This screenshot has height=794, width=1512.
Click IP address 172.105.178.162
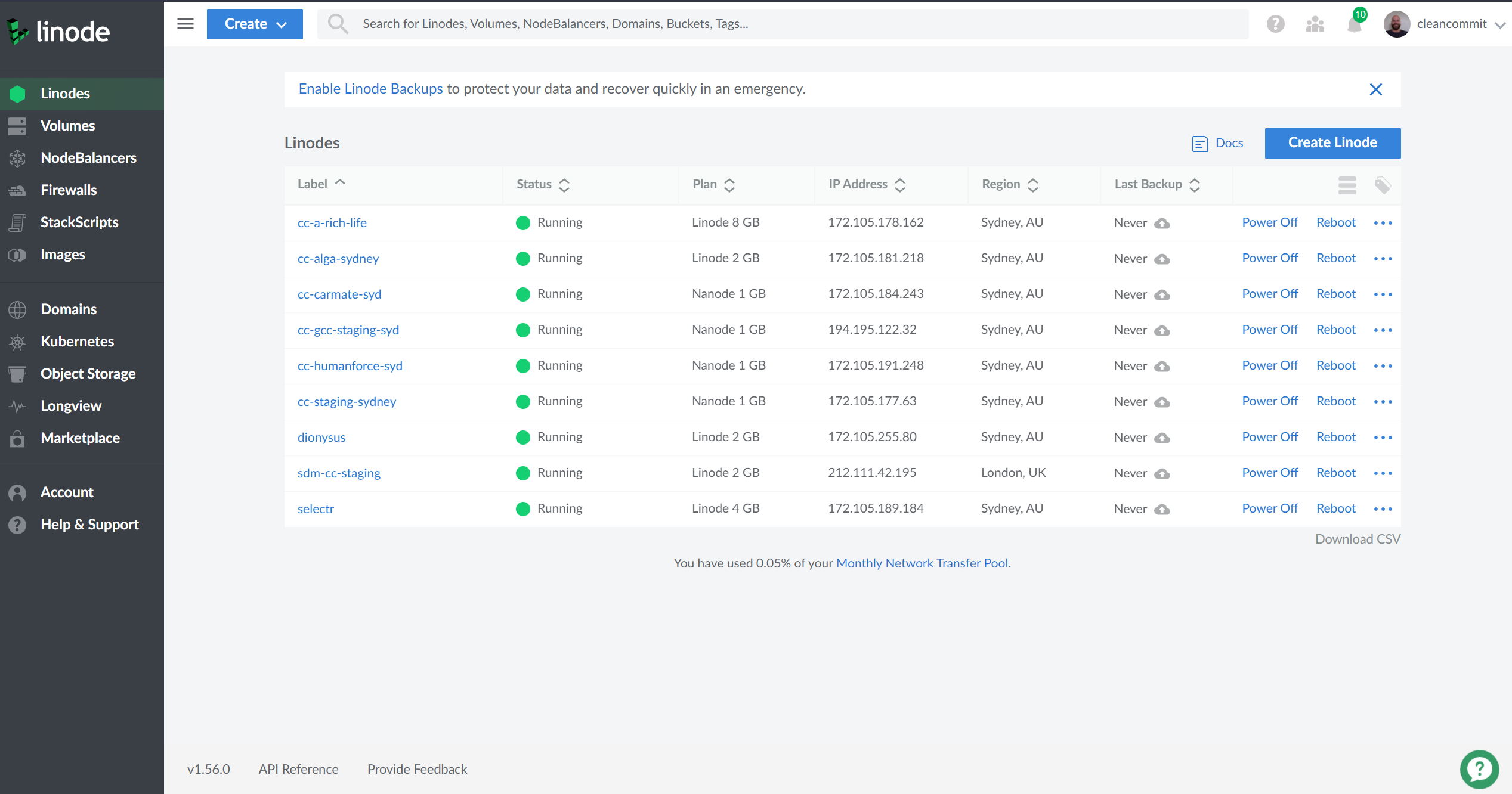876,222
